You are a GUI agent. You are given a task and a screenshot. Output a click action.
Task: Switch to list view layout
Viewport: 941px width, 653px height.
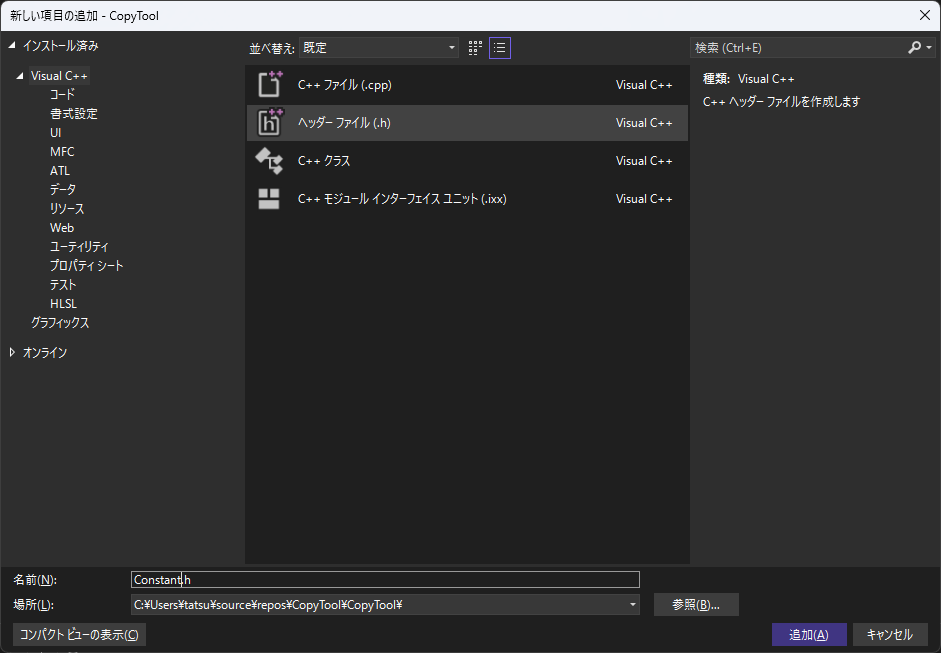(x=500, y=48)
